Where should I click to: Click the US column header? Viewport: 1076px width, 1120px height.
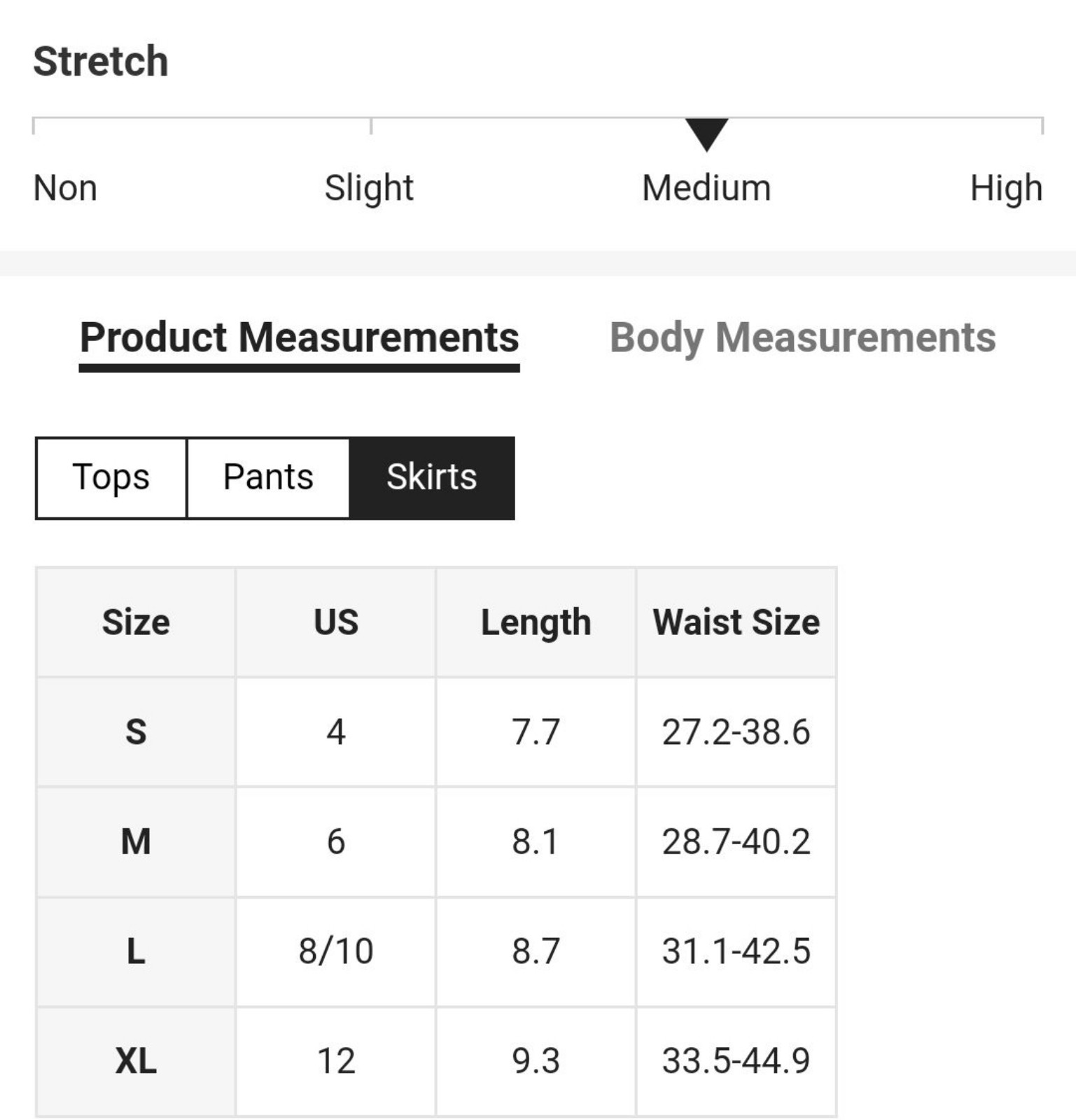click(x=336, y=622)
